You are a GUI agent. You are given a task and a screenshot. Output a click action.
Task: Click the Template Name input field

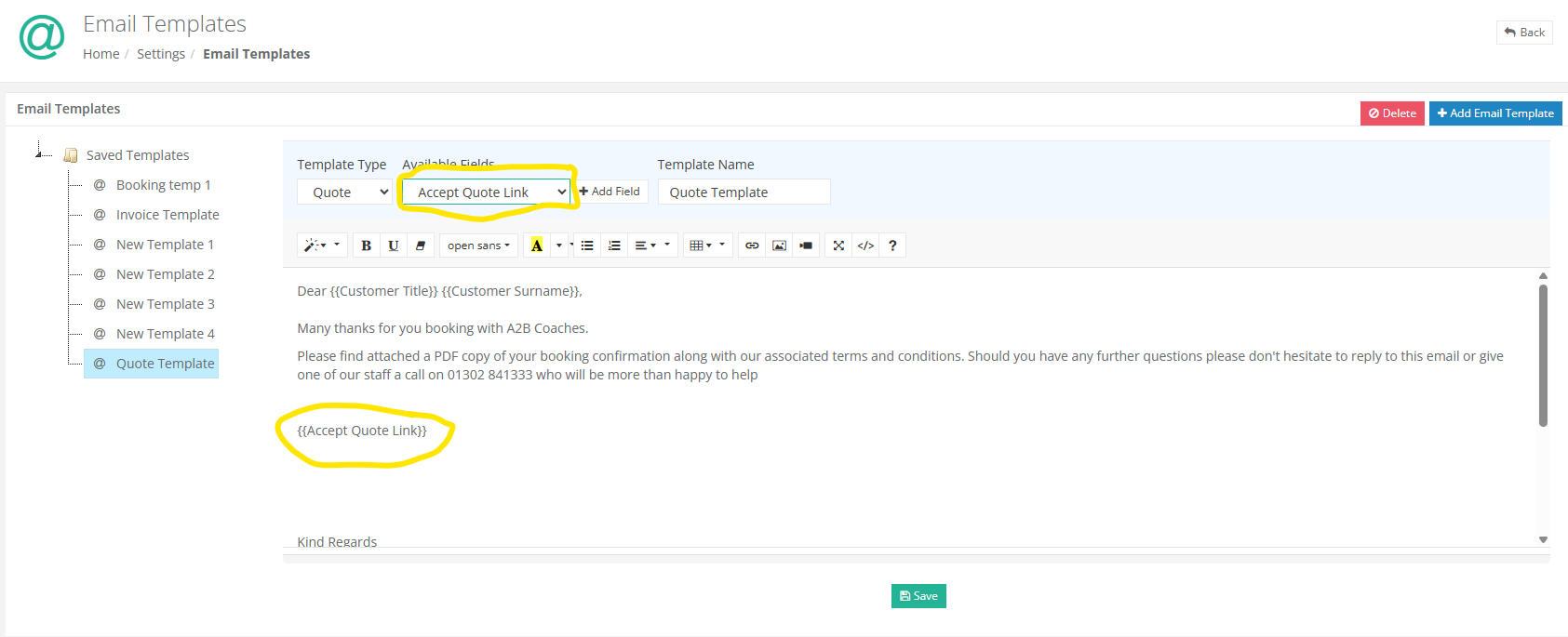tap(744, 192)
